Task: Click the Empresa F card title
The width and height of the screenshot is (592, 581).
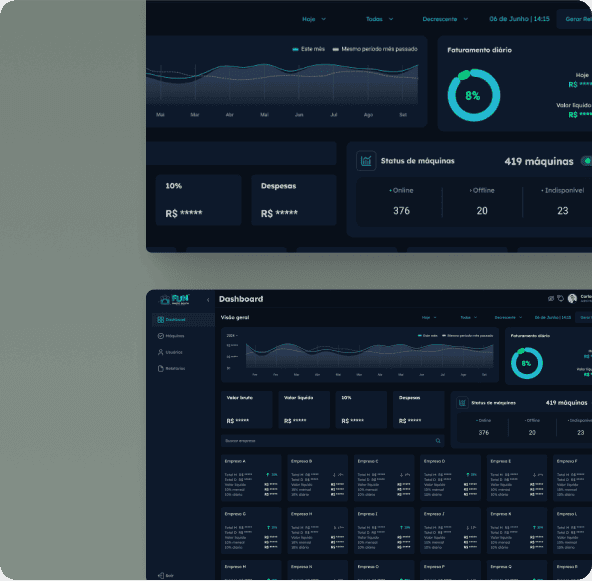Action: click(x=566, y=461)
